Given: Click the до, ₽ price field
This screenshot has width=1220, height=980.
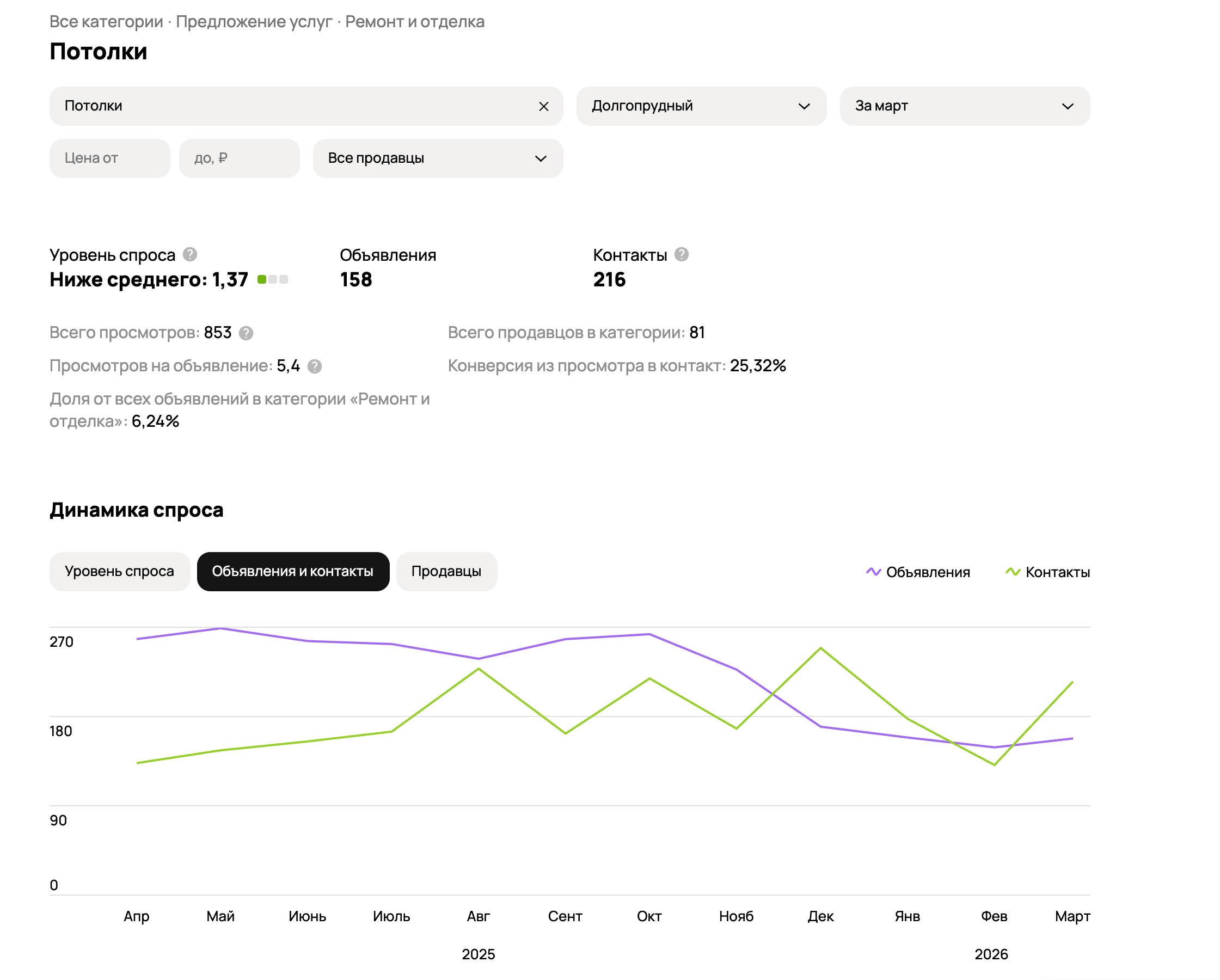Looking at the screenshot, I should click(x=239, y=158).
